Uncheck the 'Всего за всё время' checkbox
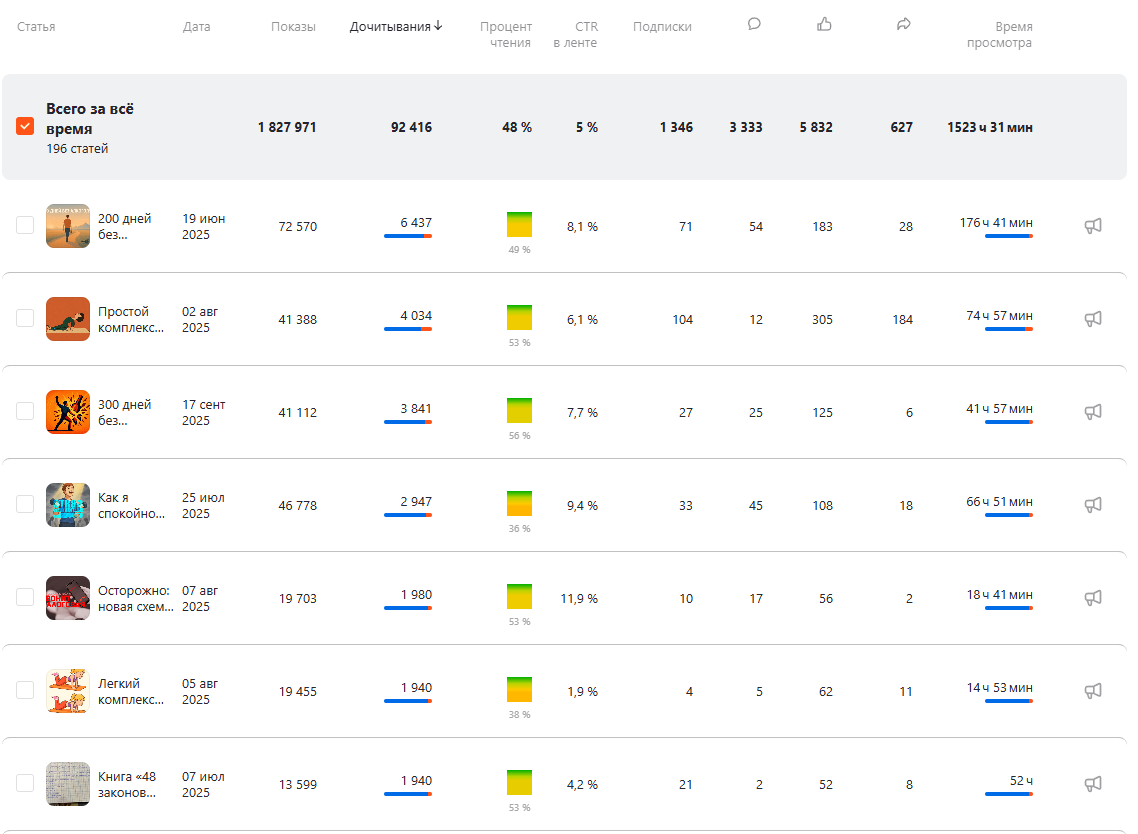 25,127
